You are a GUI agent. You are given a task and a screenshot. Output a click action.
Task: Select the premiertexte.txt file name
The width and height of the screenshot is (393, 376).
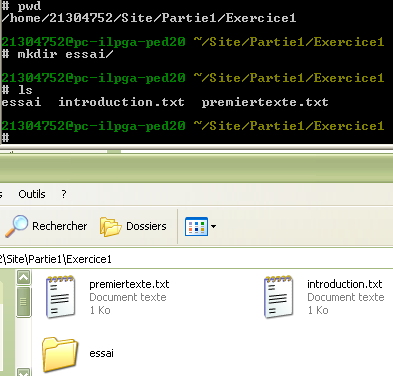coord(129,284)
